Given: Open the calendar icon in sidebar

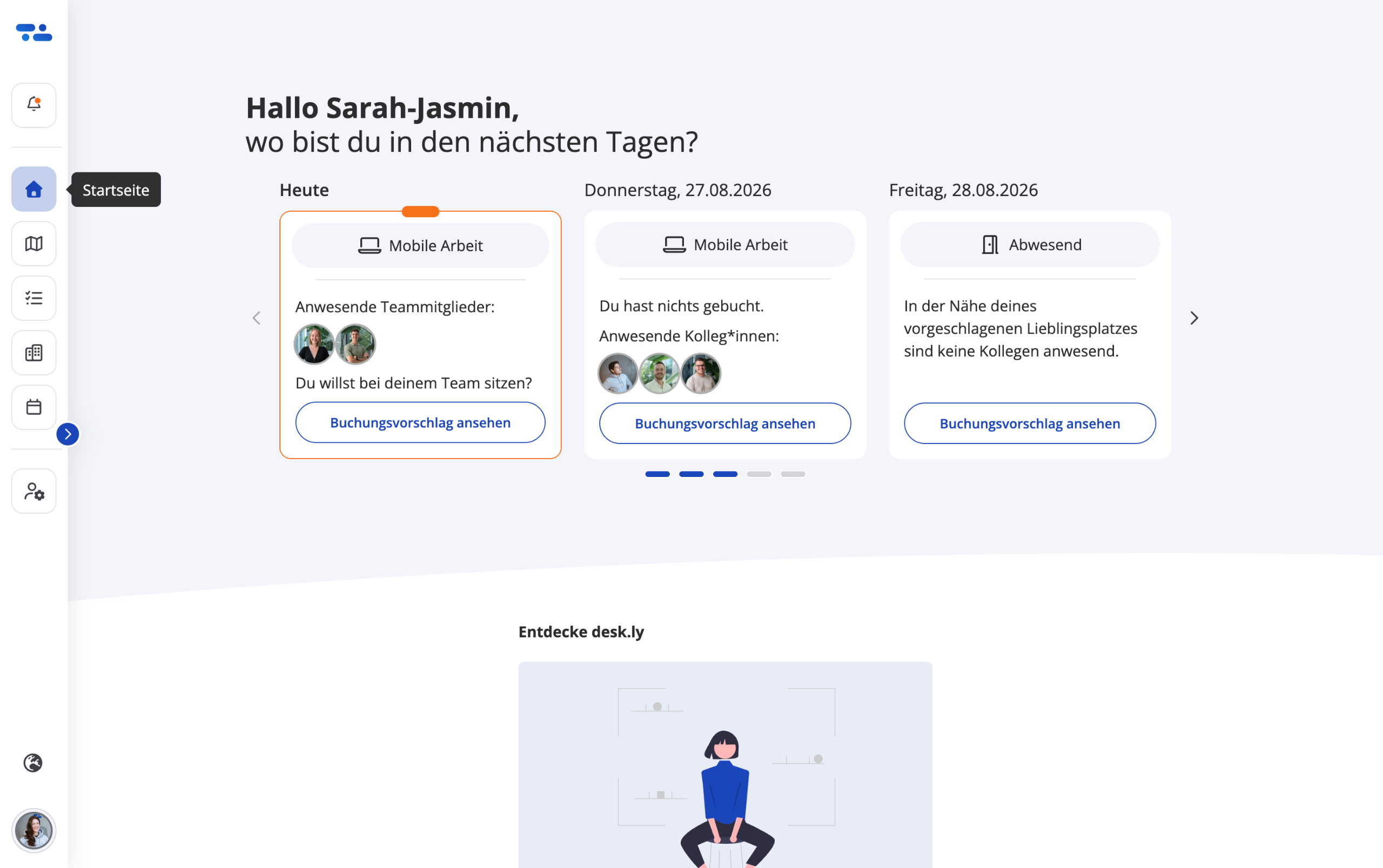Looking at the screenshot, I should pos(34,407).
